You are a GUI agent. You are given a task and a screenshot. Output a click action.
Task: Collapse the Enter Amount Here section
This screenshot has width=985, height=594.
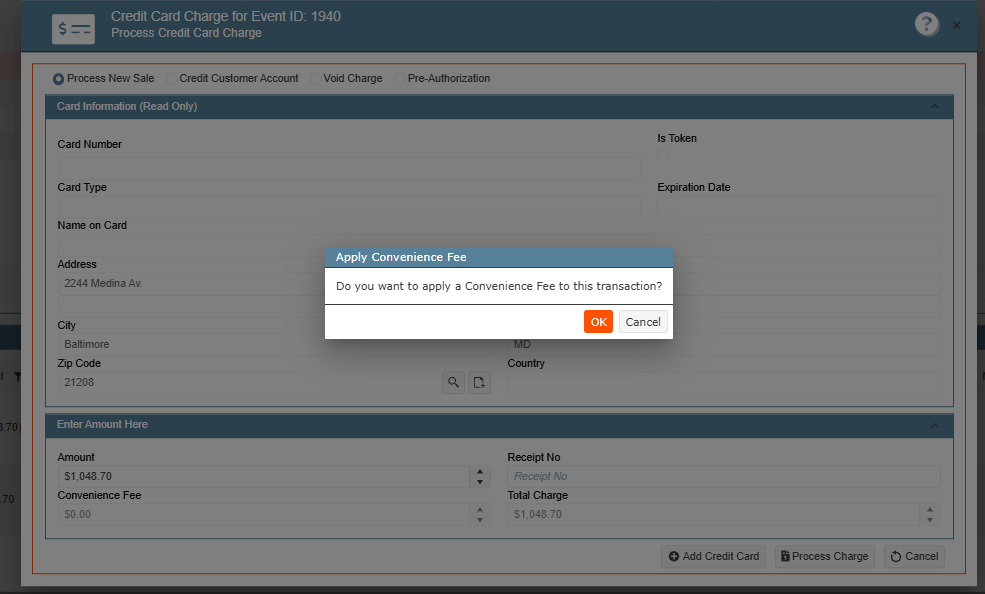tap(935, 425)
